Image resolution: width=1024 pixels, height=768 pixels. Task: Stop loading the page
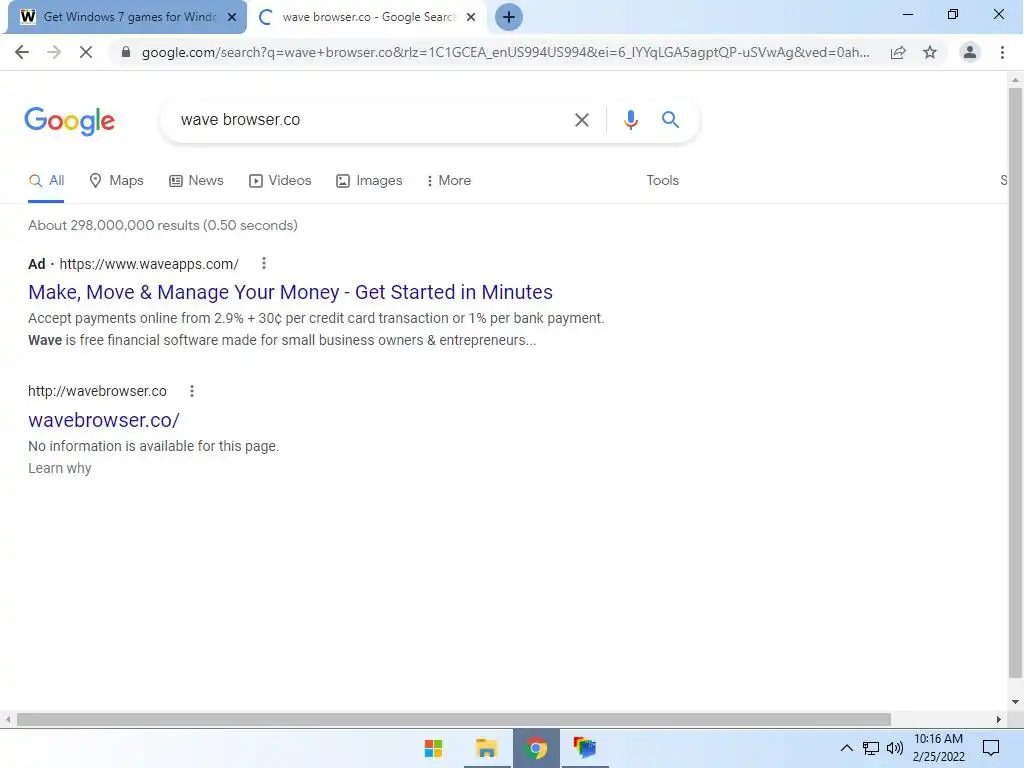click(86, 52)
